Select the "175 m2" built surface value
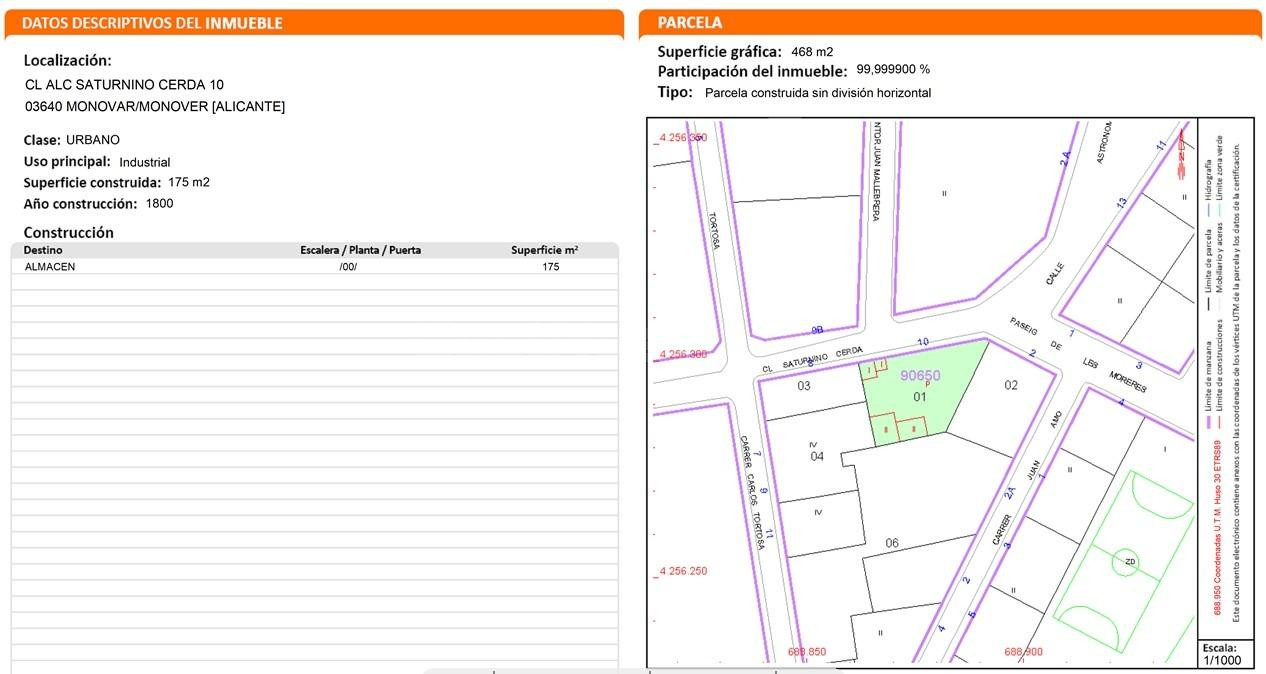The width and height of the screenshot is (1266, 674). click(x=189, y=182)
